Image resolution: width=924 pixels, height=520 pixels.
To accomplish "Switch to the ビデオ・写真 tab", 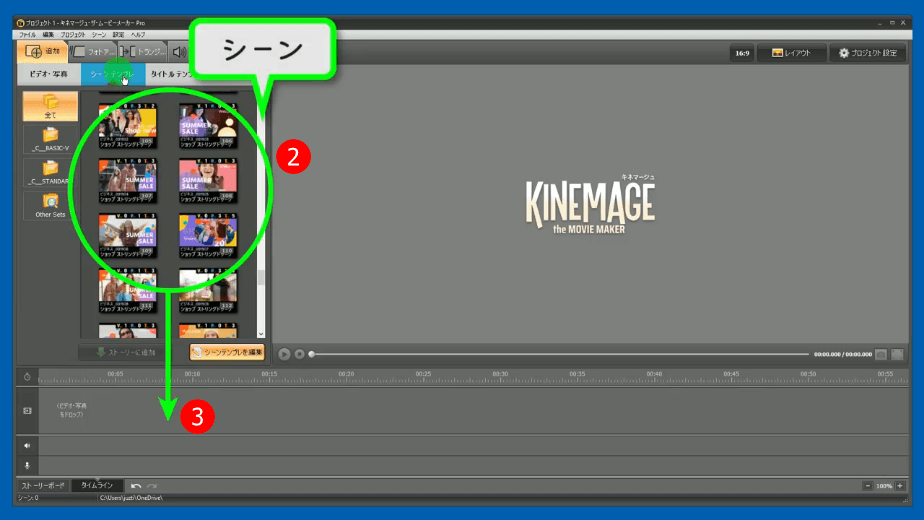I will pyautogui.click(x=49, y=74).
